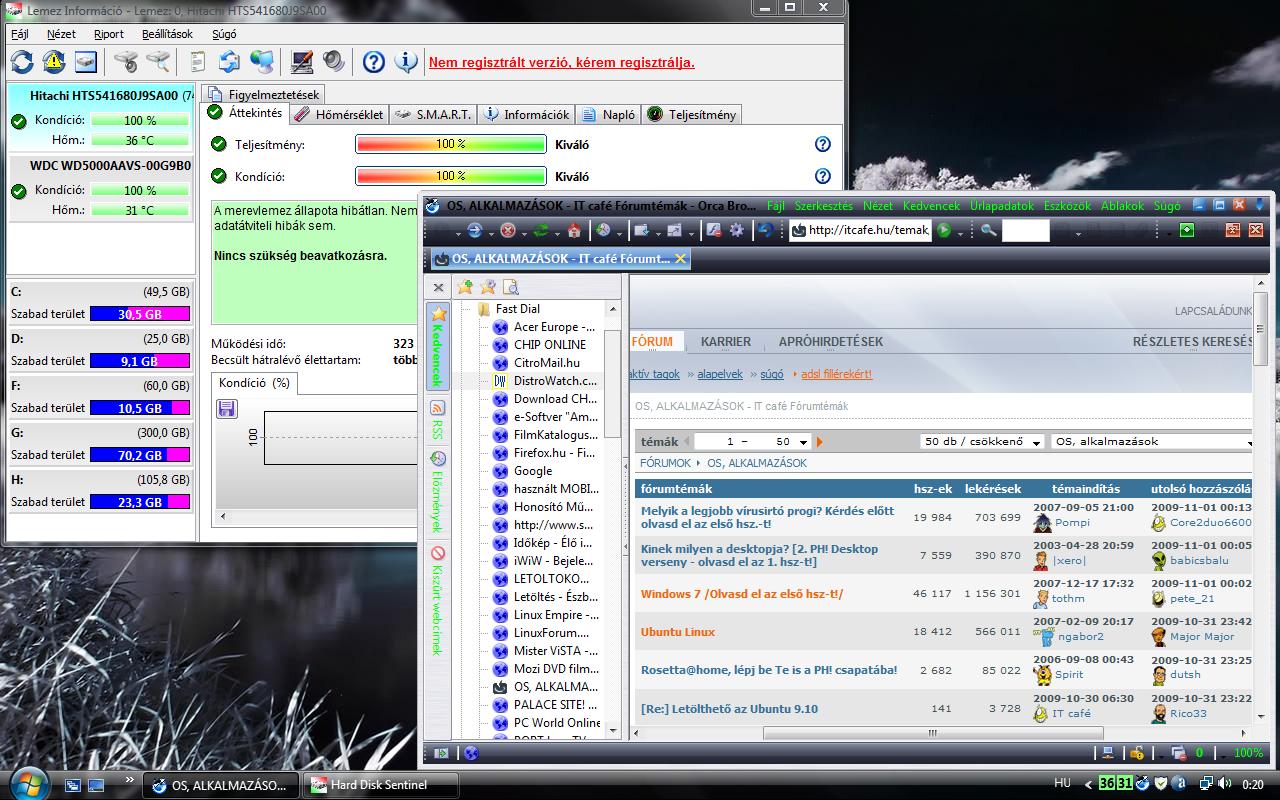Click drive G free space bar
Image resolution: width=1280 pixels, height=800 pixels.
(140, 455)
